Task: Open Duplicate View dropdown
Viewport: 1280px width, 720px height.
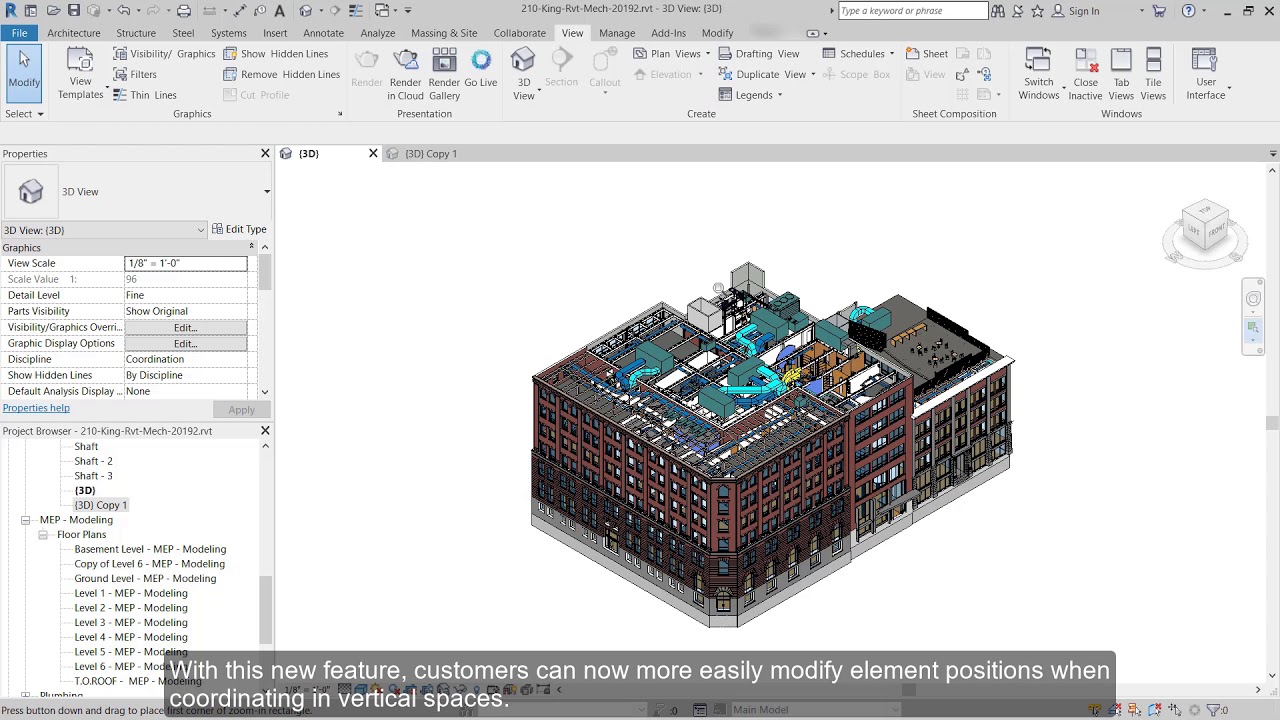Action: [x=767, y=74]
